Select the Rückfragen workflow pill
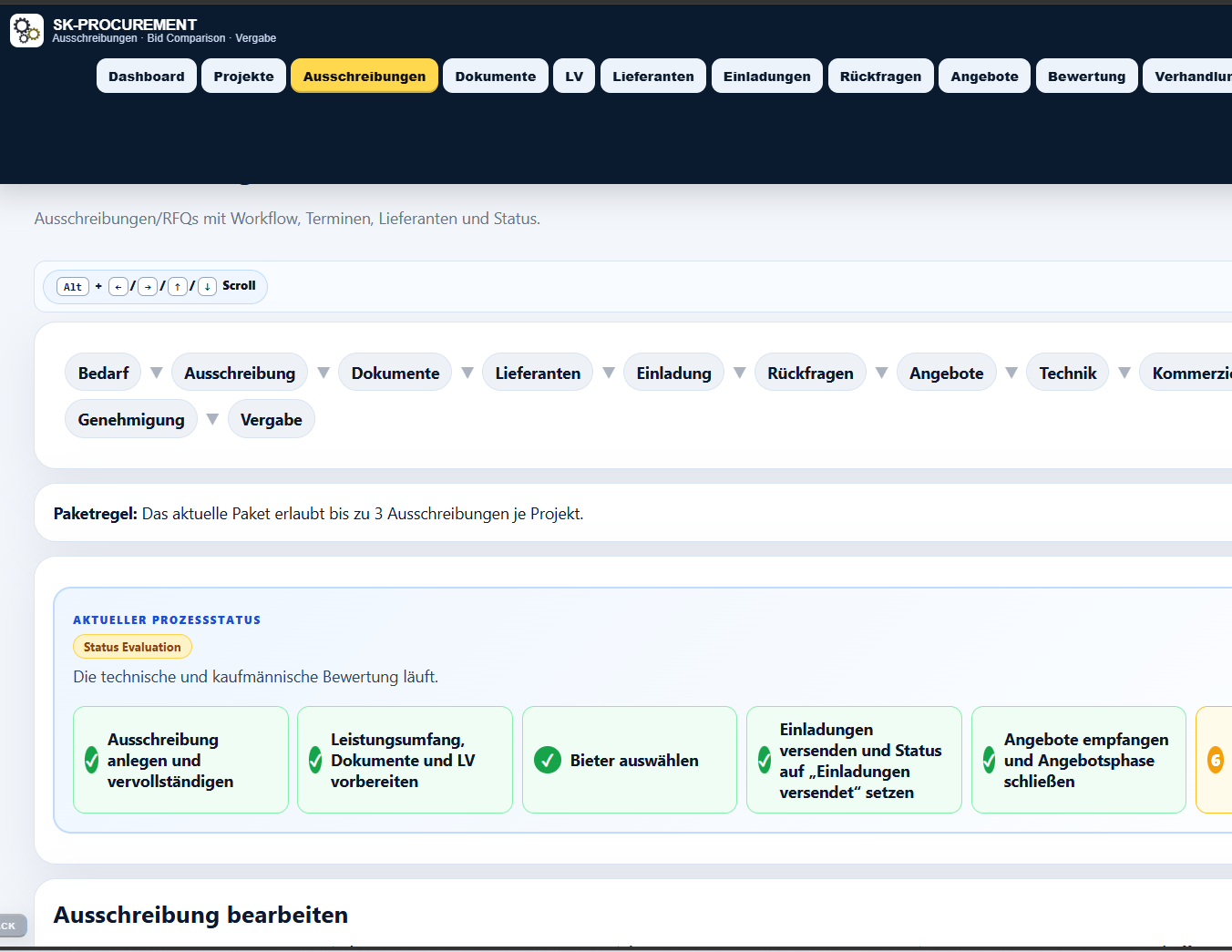The width and height of the screenshot is (1232, 952). (x=810, y=373)
